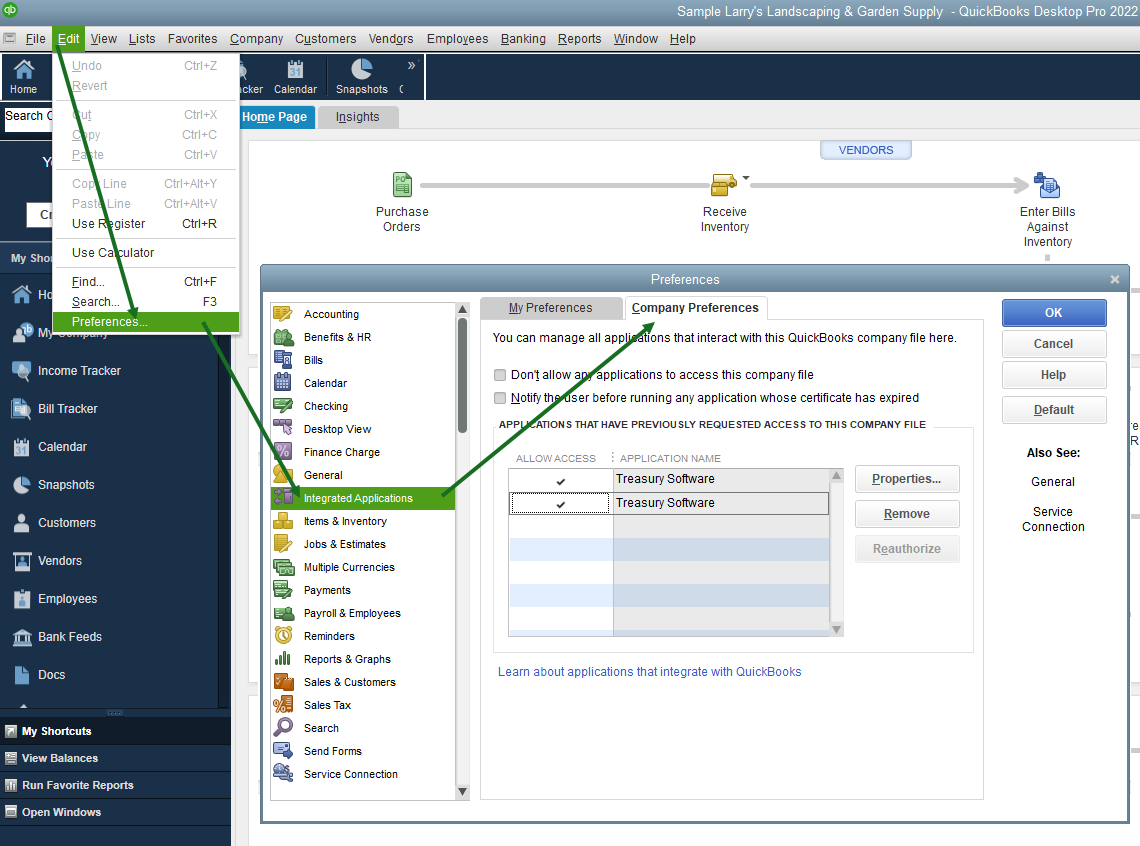Click the Properties... button
The height and width of the screenshot is (846, 1140).
[x=907, y=479]
